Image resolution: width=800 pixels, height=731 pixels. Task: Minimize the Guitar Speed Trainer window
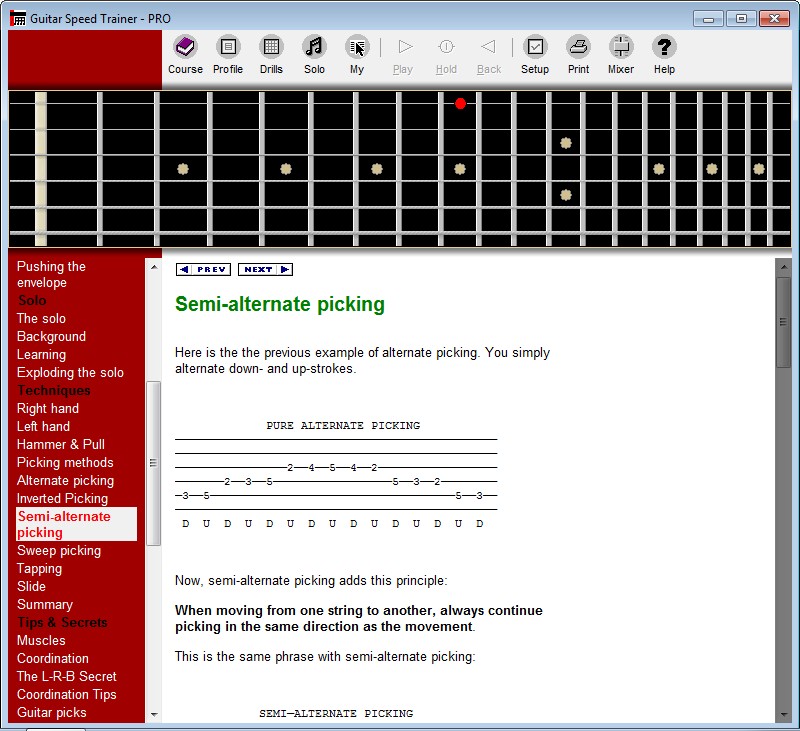(708, 19)
